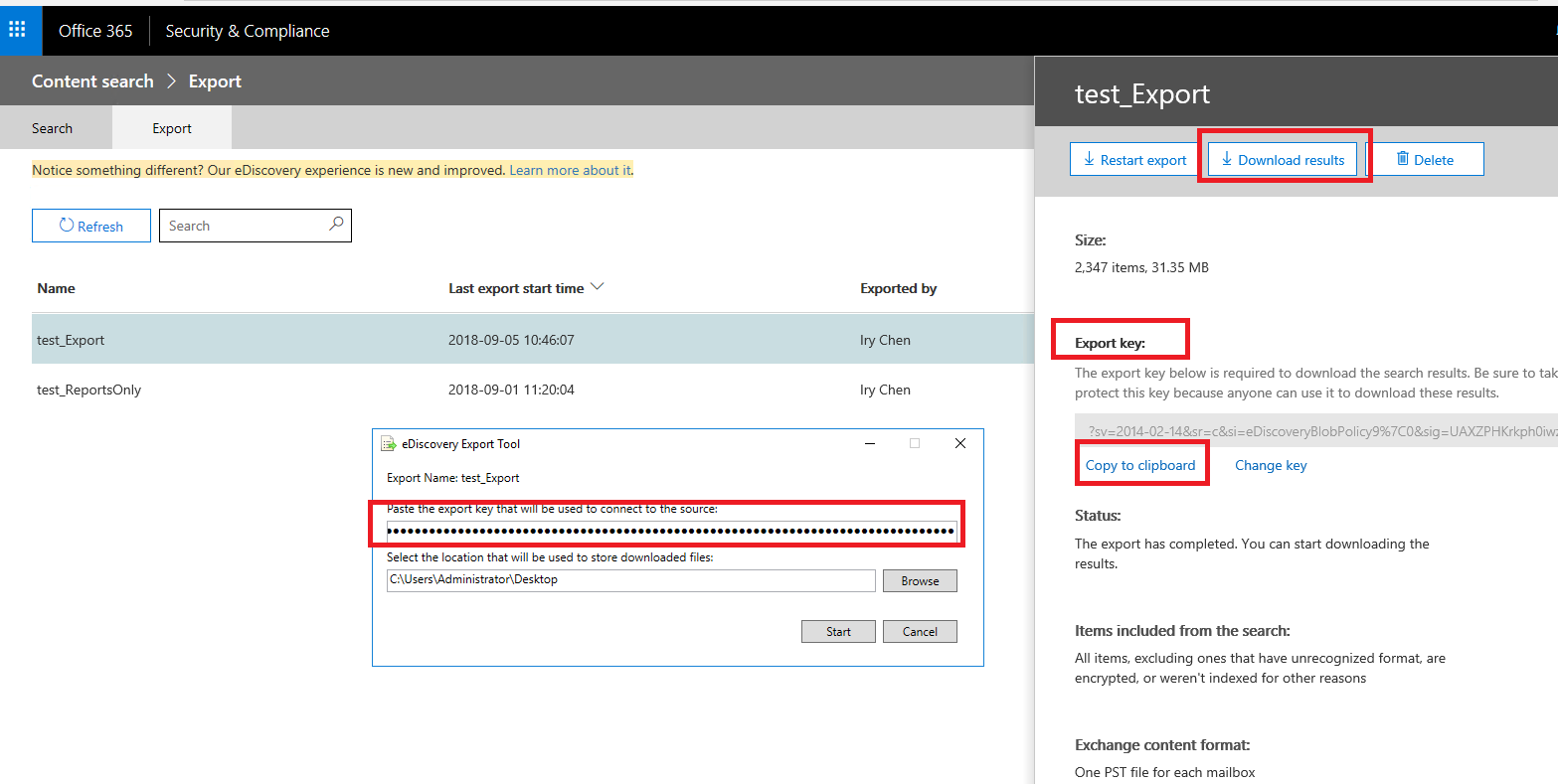This screenshot has height=784, width=1558.
Task: Click Copy to clipboard link
Action: [x=1140, y=465]
